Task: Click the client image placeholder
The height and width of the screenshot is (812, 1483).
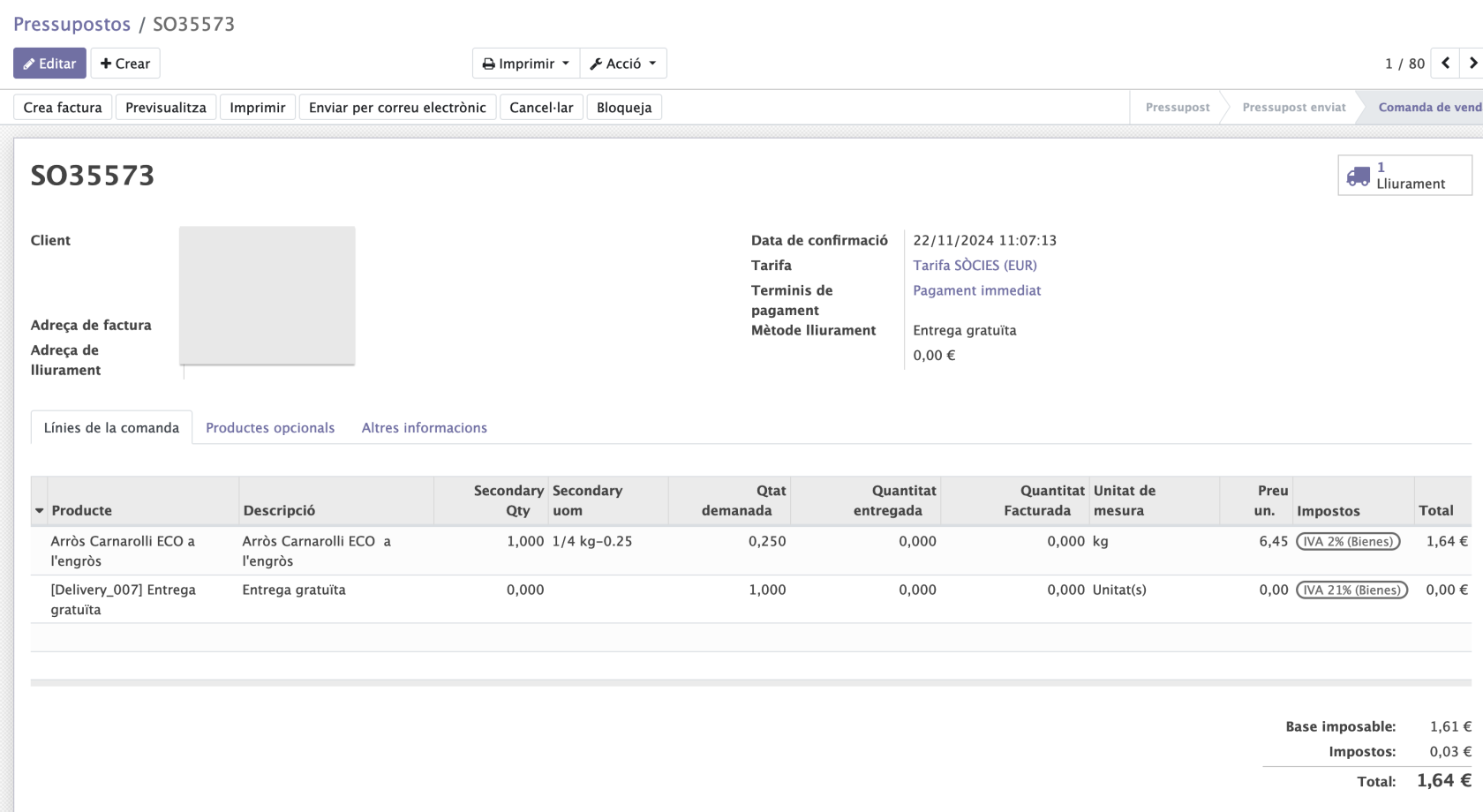Action: click(x=267, y=295)
